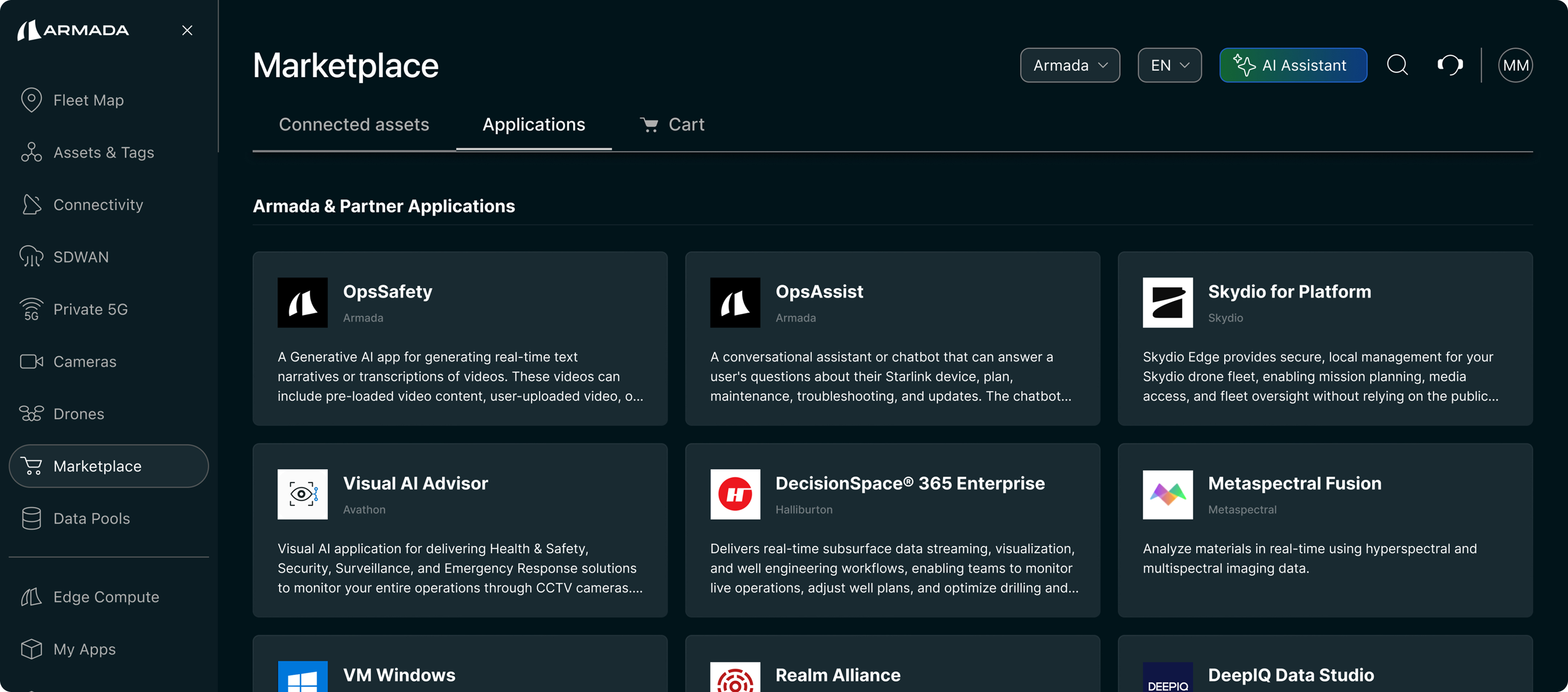The height and width of the screenshot is (692, 1568).
Task: Open the SDWAN cloud icon
Action: [31, 257]
